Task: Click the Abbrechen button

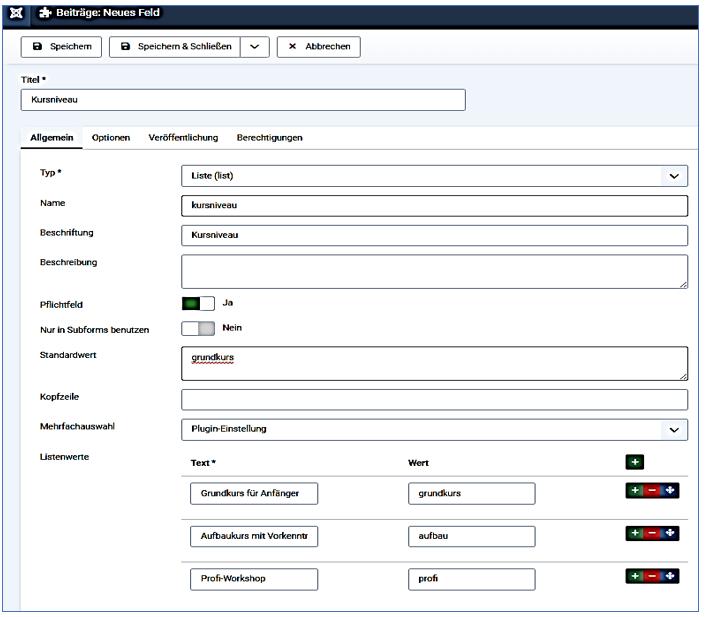Action: (x=319, y=47)
